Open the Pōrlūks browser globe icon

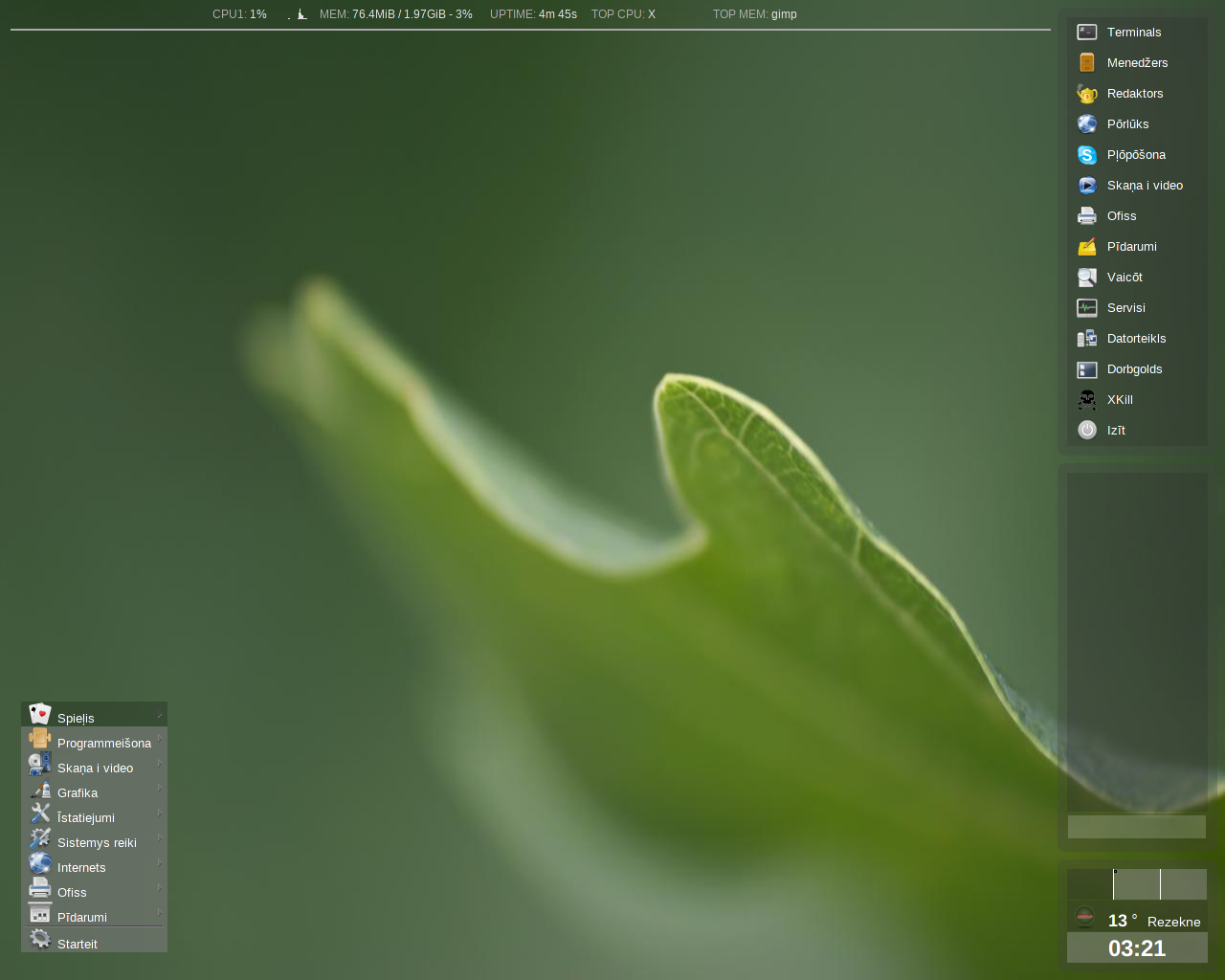point(1087,123)
